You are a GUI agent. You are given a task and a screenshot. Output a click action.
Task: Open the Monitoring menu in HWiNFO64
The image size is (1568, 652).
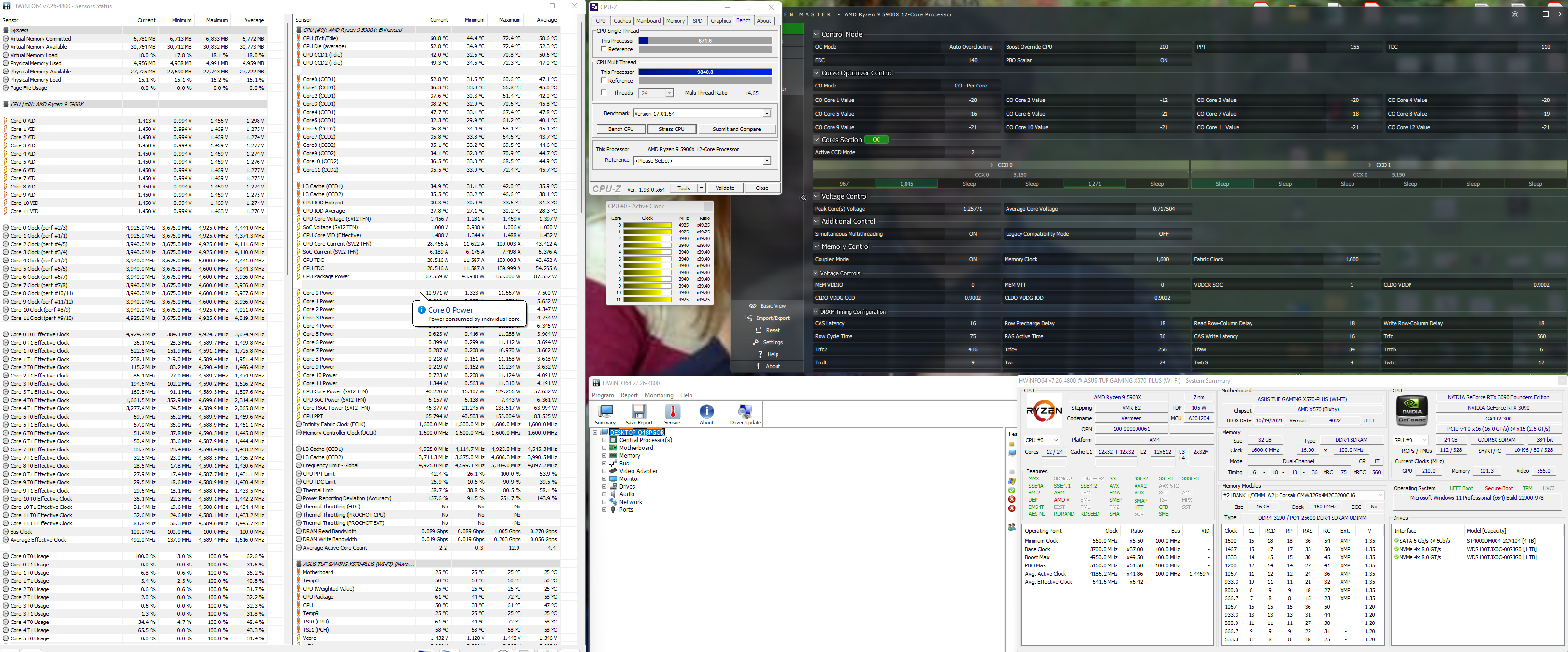coord(659,395)
